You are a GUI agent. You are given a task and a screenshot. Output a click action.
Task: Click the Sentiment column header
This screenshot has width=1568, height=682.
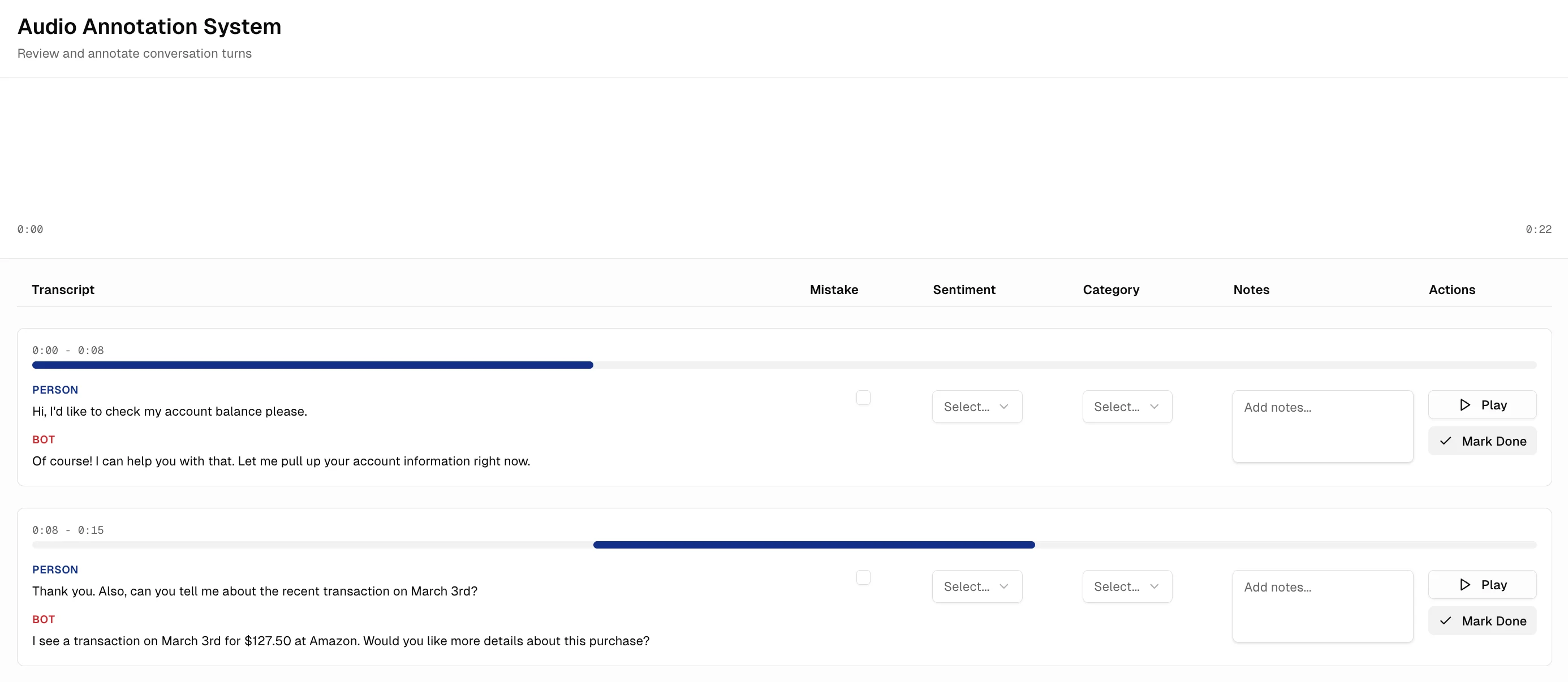964,290
